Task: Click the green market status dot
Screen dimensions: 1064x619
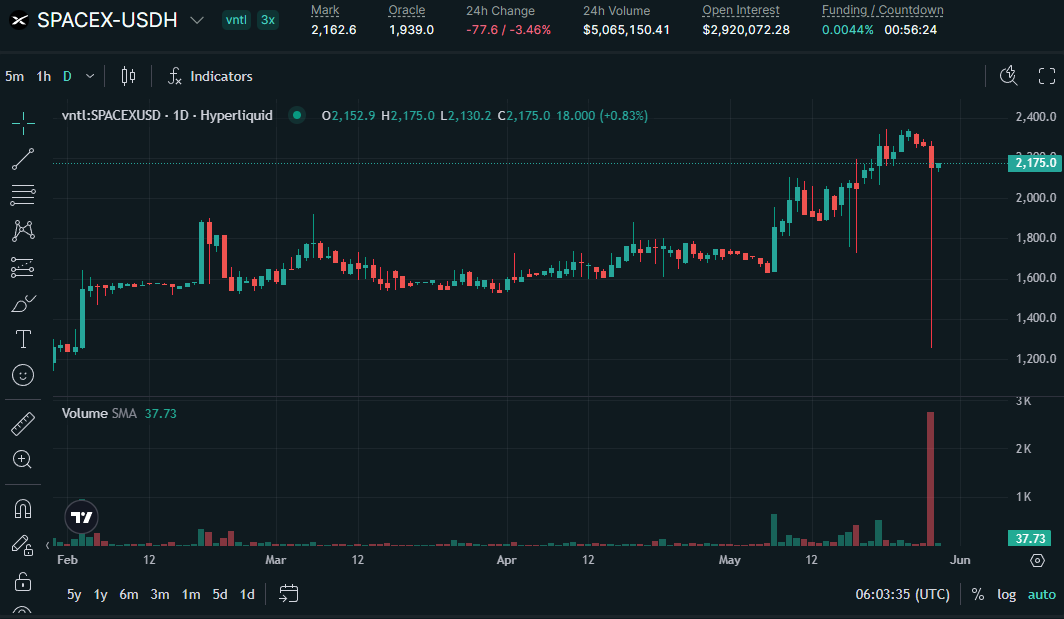Action: (297, 115)
